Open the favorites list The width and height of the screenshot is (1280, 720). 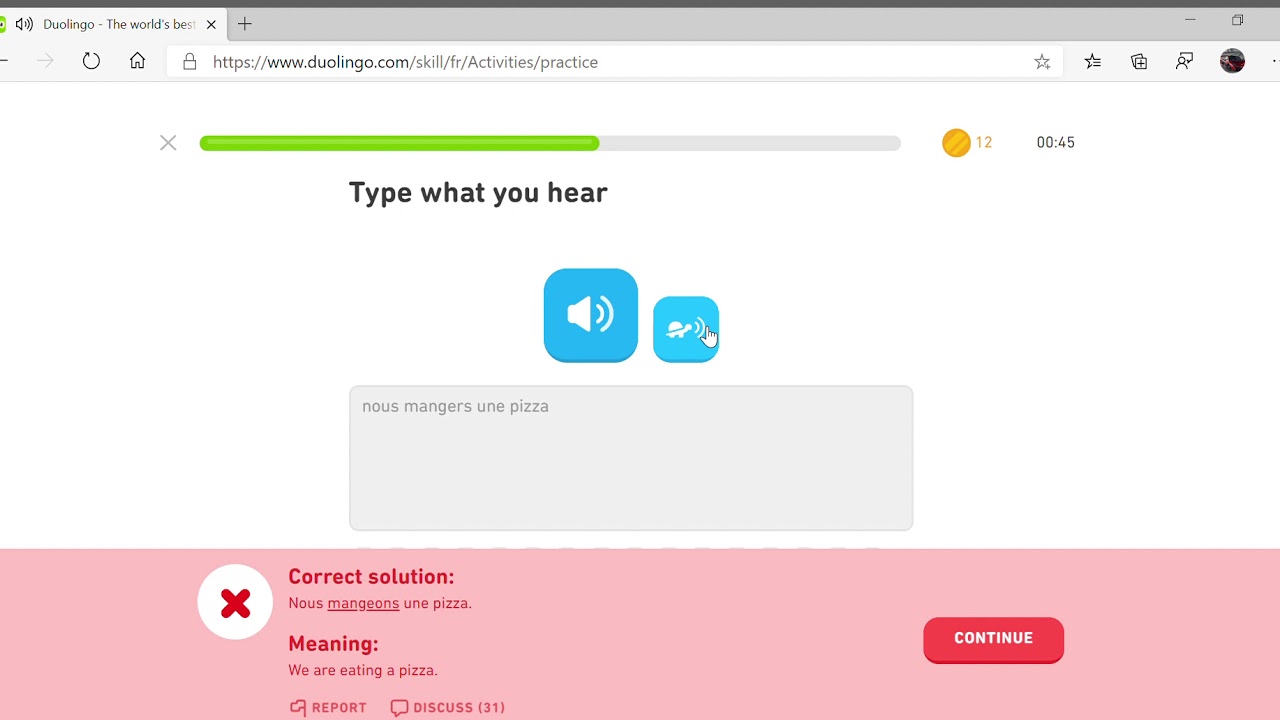pyautogui.click(x=1092, y=62)
